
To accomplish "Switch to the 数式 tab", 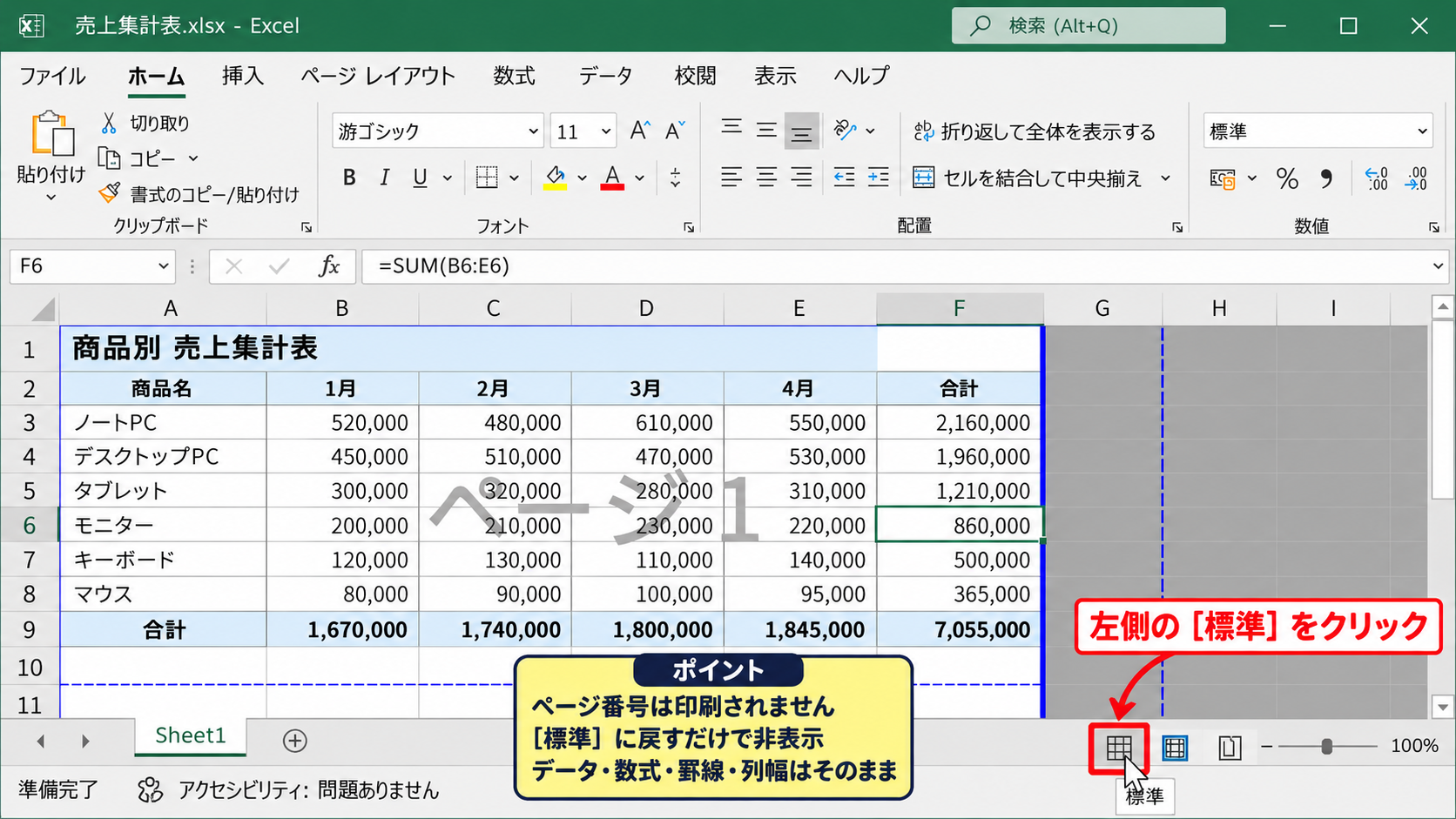I will point(515,76).
